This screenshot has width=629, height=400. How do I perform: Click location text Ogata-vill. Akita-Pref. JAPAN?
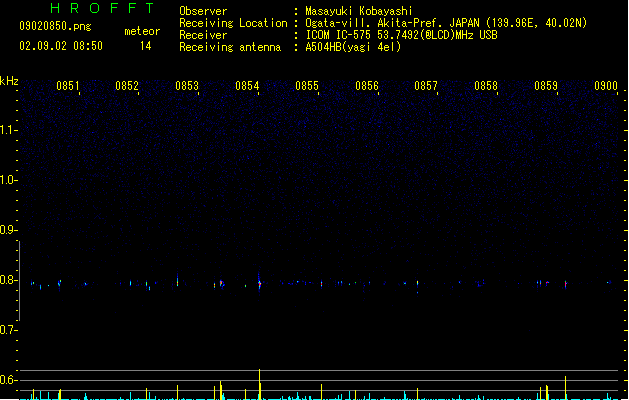coord(392,23)
